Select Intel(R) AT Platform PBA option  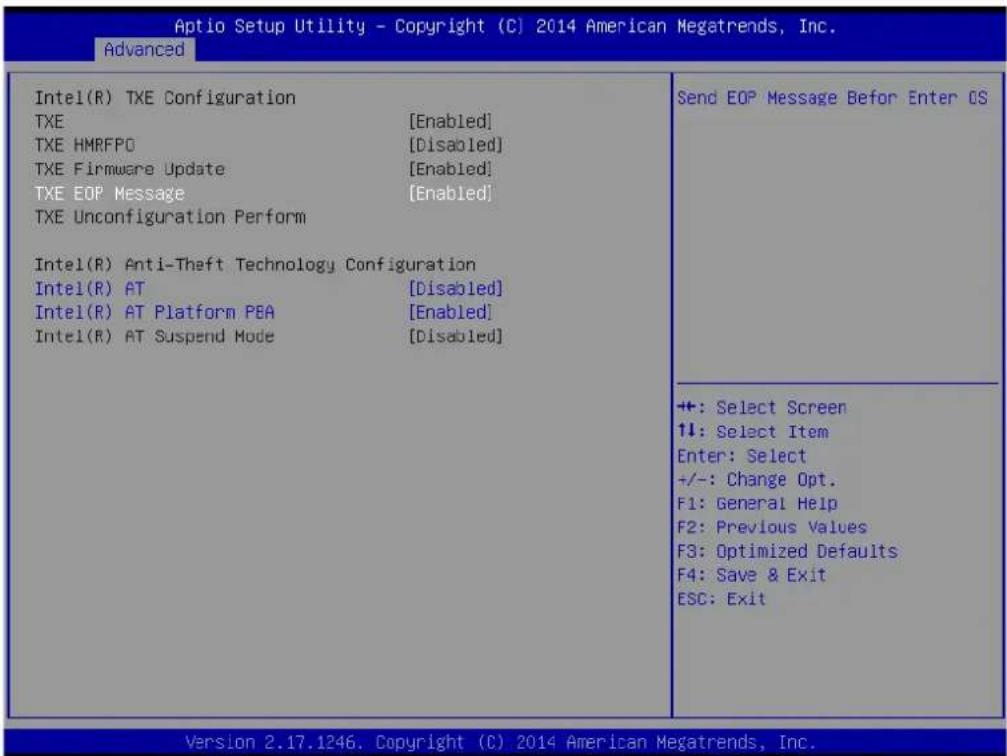tap(155, 313)
